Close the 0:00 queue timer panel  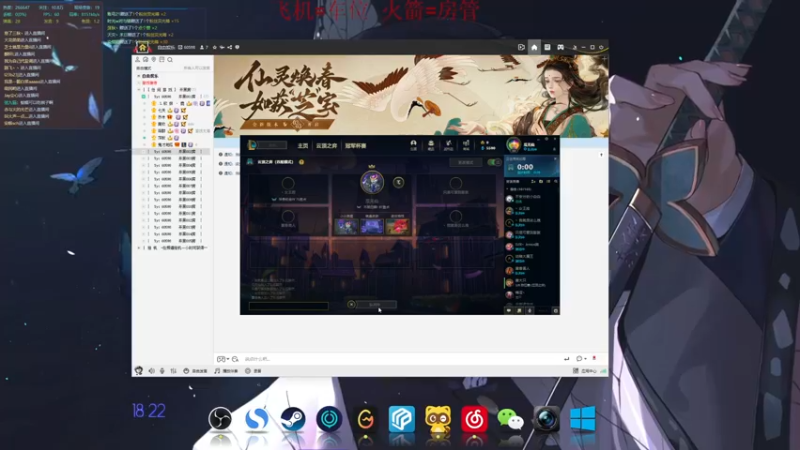click(555, 159)
